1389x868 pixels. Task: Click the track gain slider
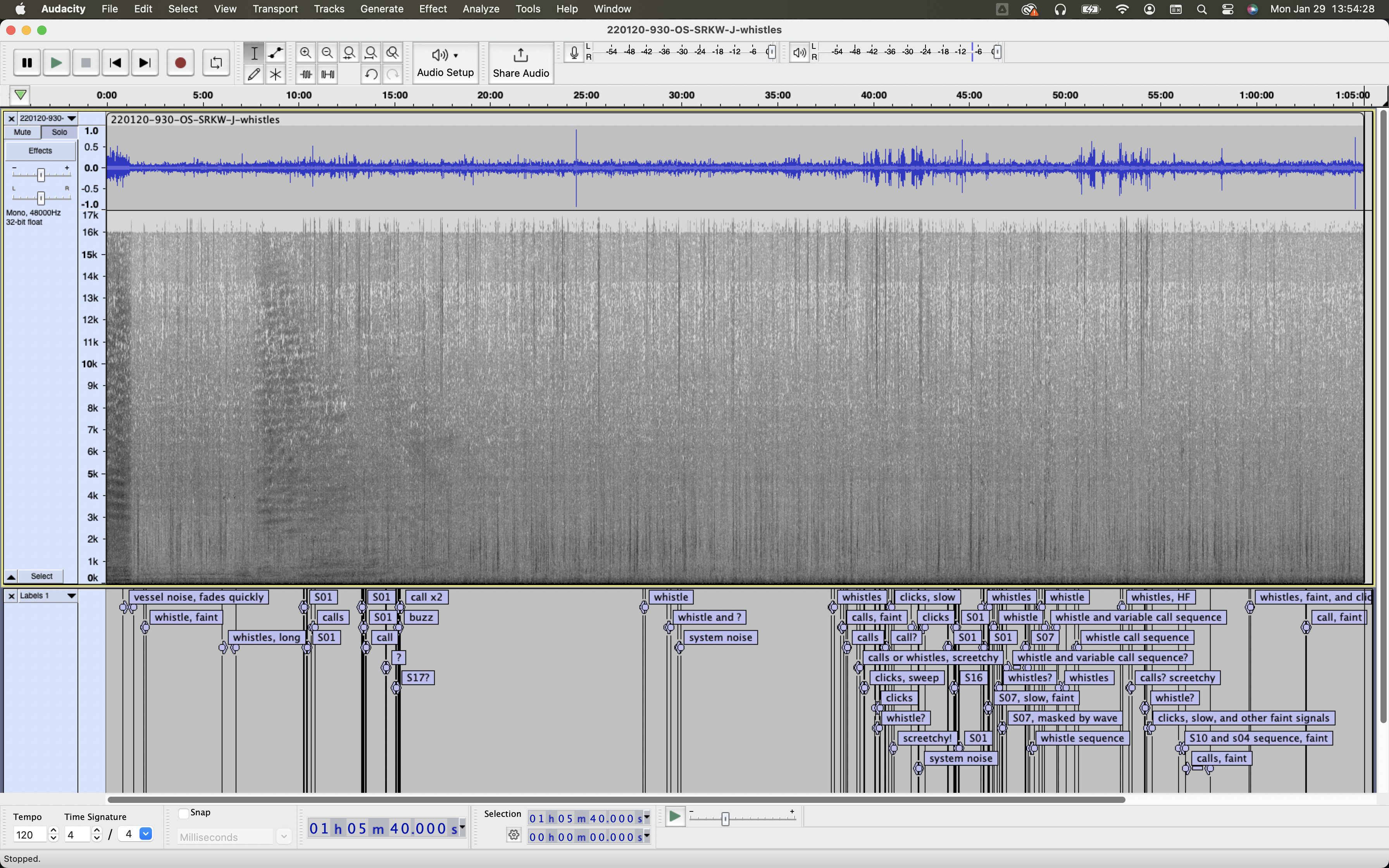point(41,174)
